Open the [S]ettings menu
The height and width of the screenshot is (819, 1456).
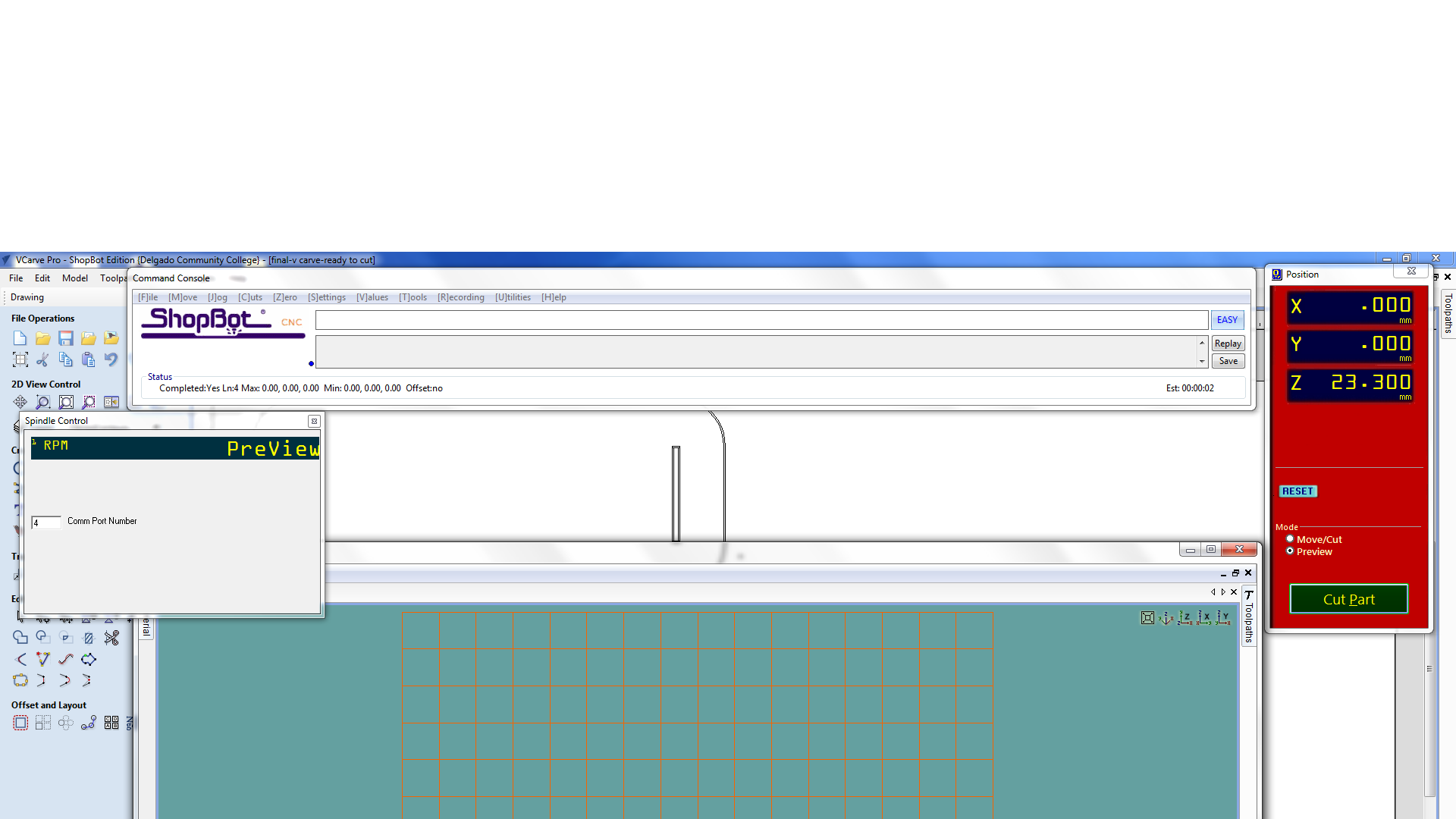(x=327, y=297)
